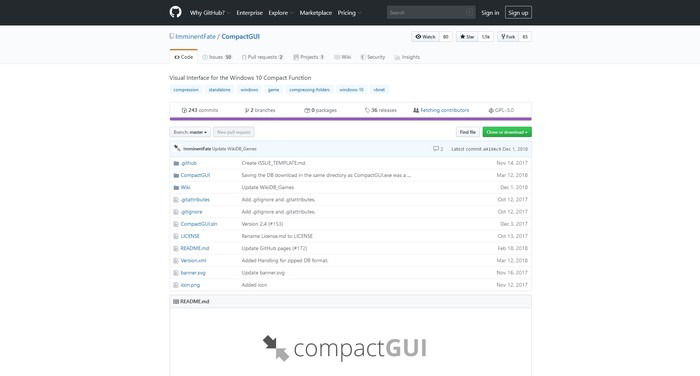Open the Update WikiDB_Games latest commit message
The width and height of the screenshot is (700, 376).
tap(234, 149)
